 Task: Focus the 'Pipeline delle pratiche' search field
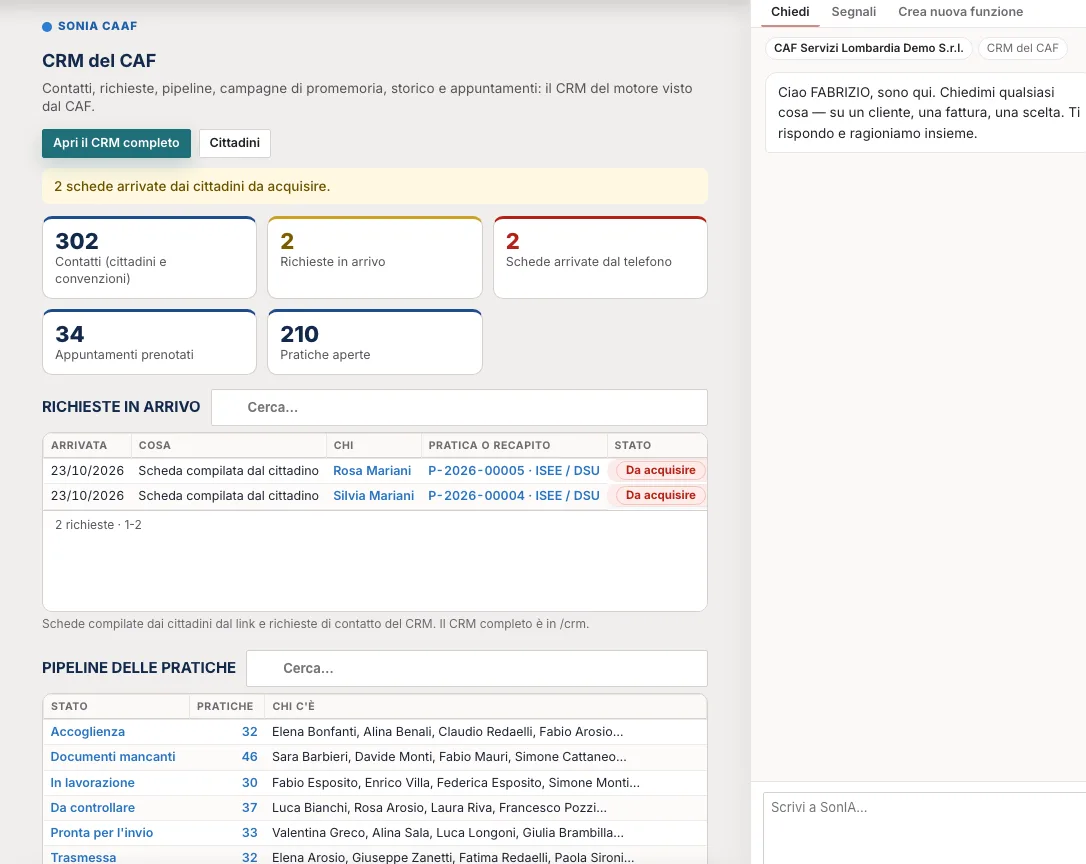477,669
